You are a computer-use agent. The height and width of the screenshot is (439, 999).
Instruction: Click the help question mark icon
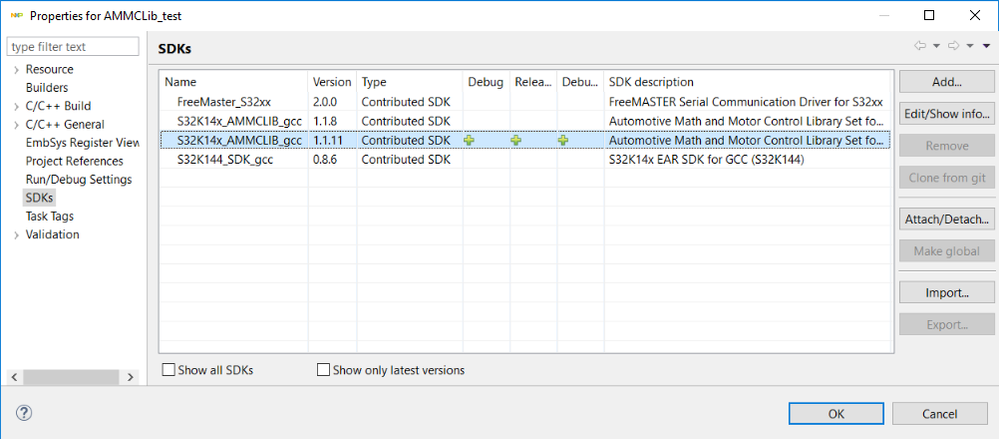24,413
